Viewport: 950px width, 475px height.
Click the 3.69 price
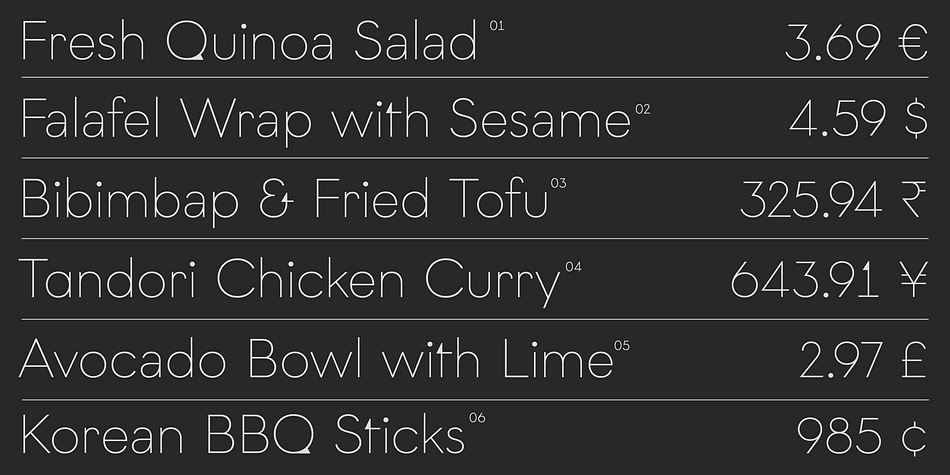[833, 42]
